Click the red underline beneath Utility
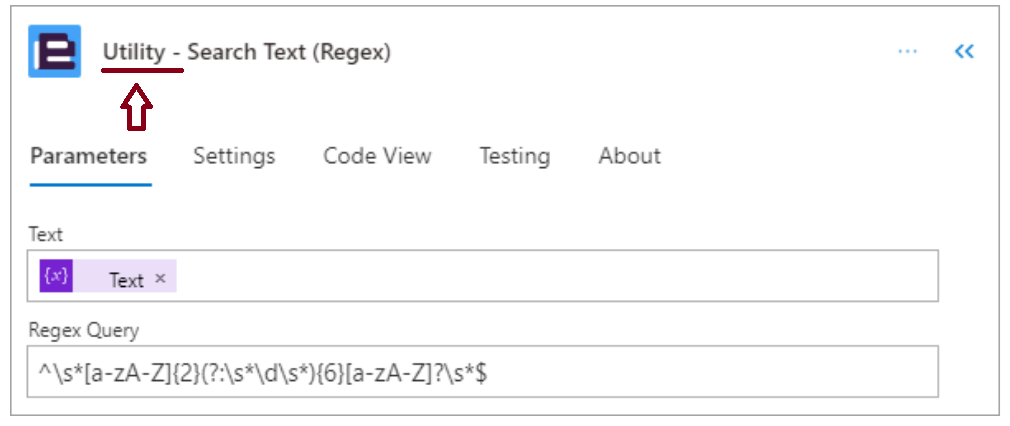The image size is (1010, 426). pos(143,70)
